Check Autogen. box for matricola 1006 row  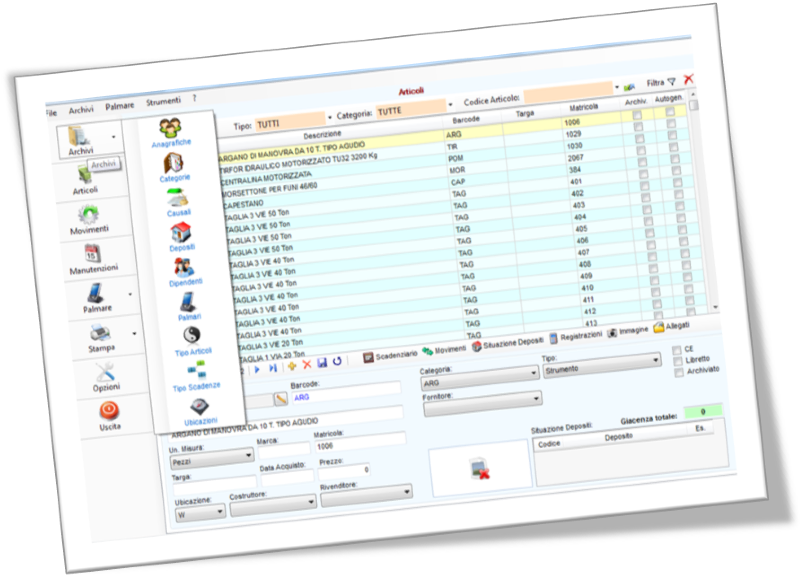[x=670, y=112]
